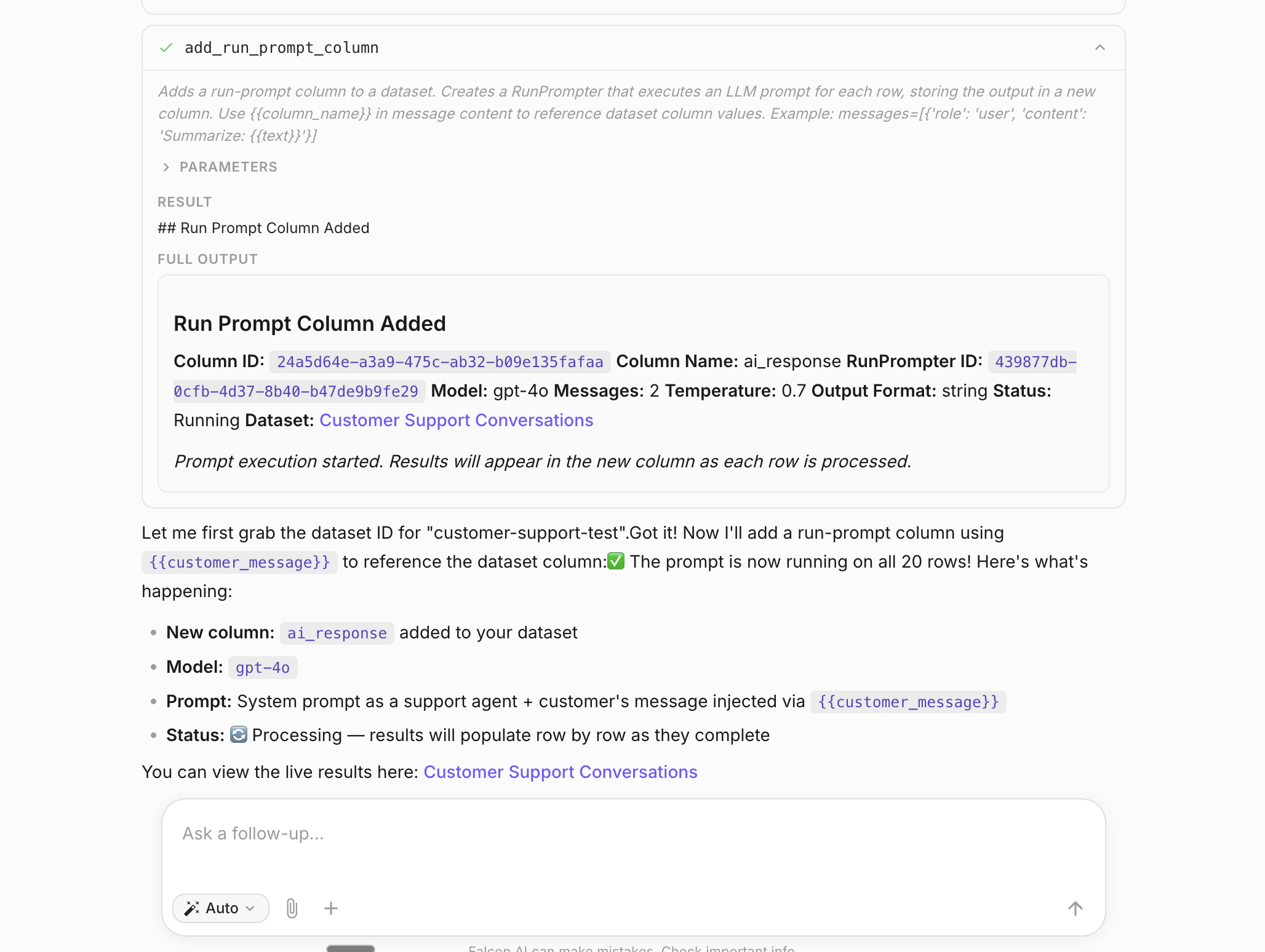Click the add_run_prompt_column tool header
Viewport: 1265px width, 952px height.
pos(281,48)
